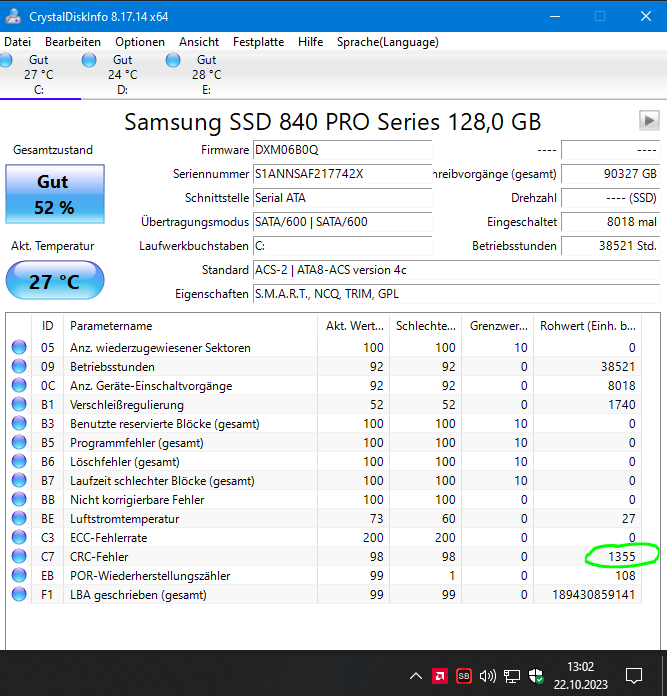Click the serial number field S1ANNSAF217742X

click(343, 174)
